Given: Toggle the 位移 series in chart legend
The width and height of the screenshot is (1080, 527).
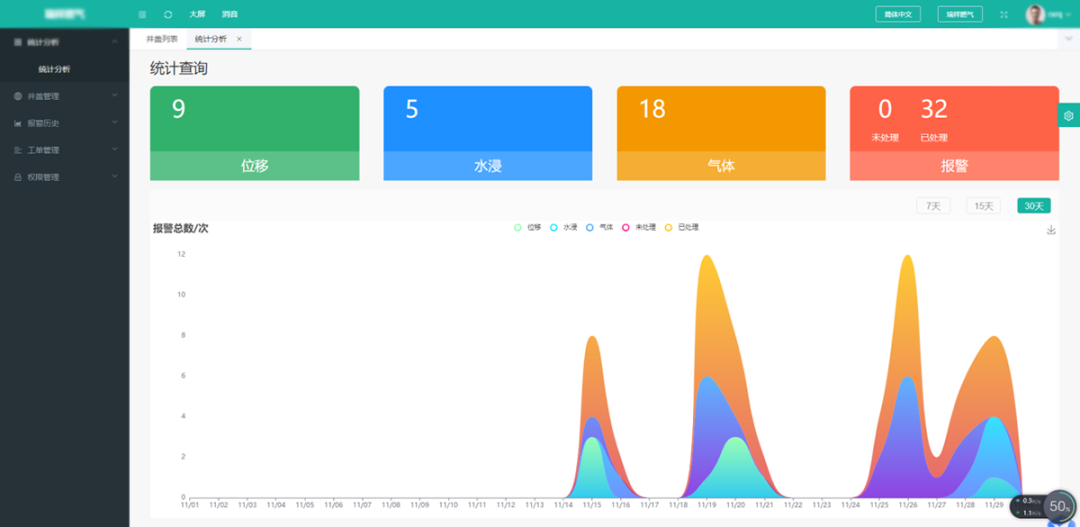Looking at the screenshot, I should click(x=527, y=228).
